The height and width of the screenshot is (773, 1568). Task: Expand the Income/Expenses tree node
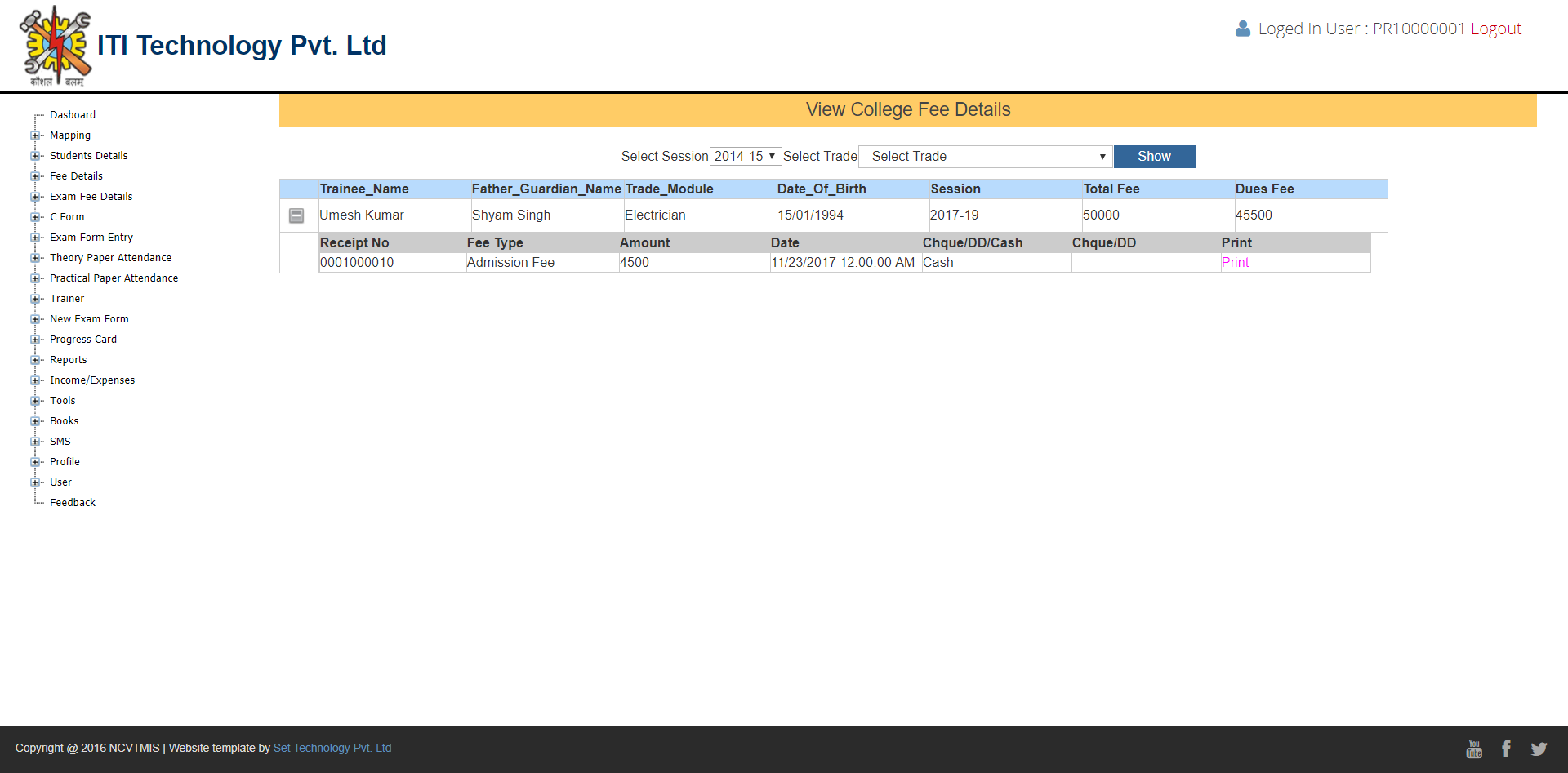click(x=35, y=380)
